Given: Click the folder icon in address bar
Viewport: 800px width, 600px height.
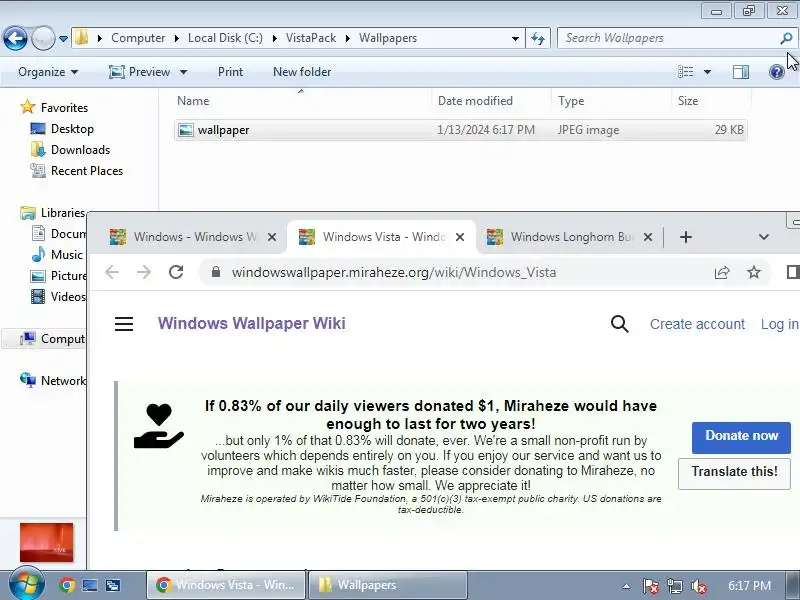Looking at the screenshot, I should tap(82, 38).
